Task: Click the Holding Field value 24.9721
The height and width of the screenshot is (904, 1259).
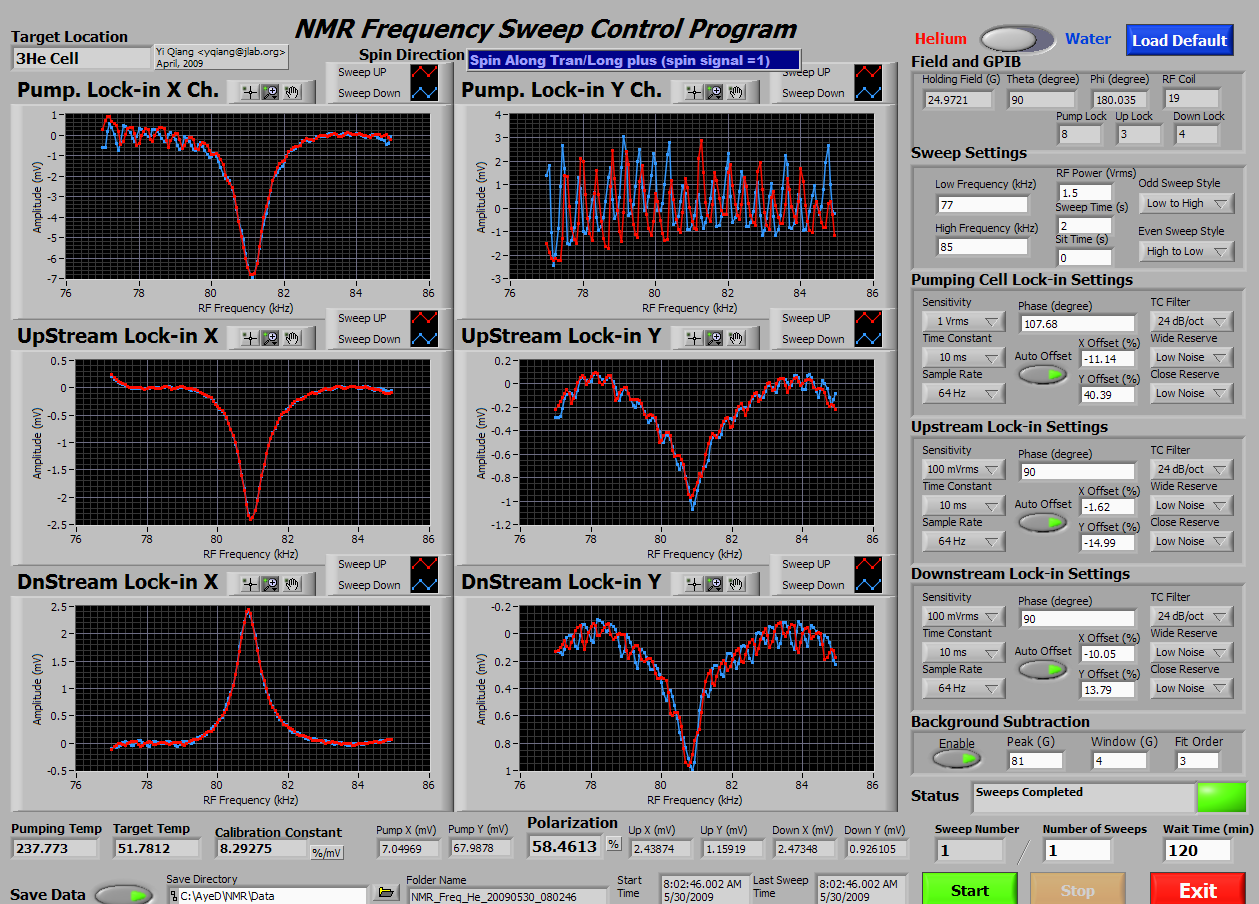Action: (x=957, y=99)
